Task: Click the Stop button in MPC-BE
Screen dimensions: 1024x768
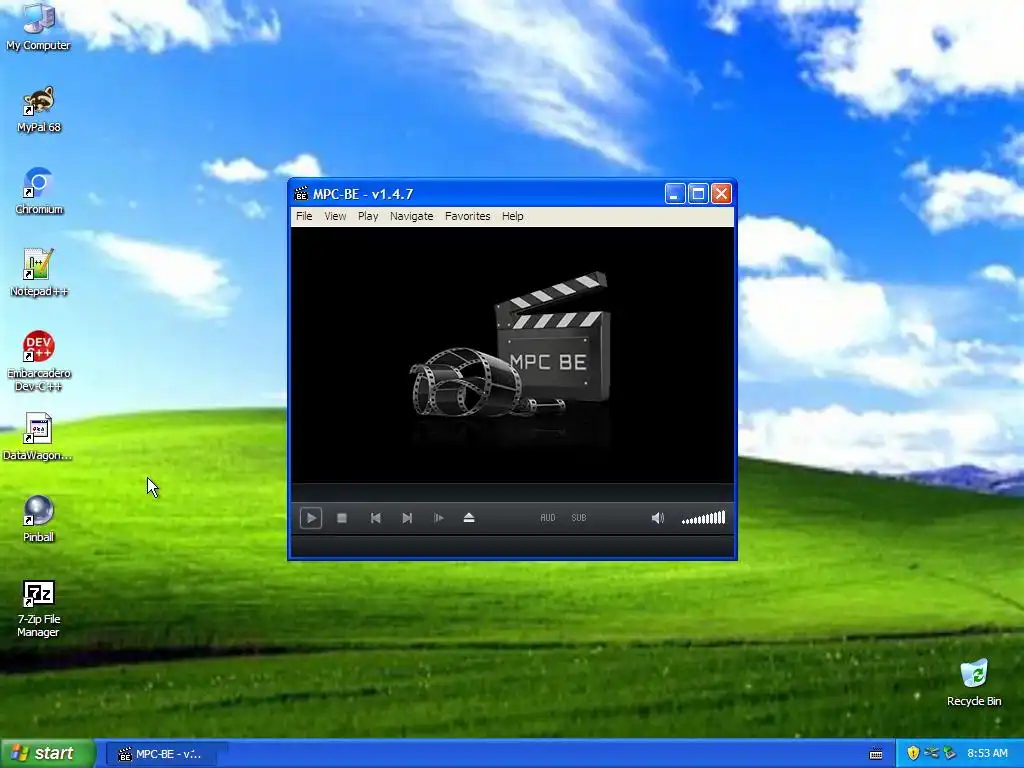Action: click(342, 518)
